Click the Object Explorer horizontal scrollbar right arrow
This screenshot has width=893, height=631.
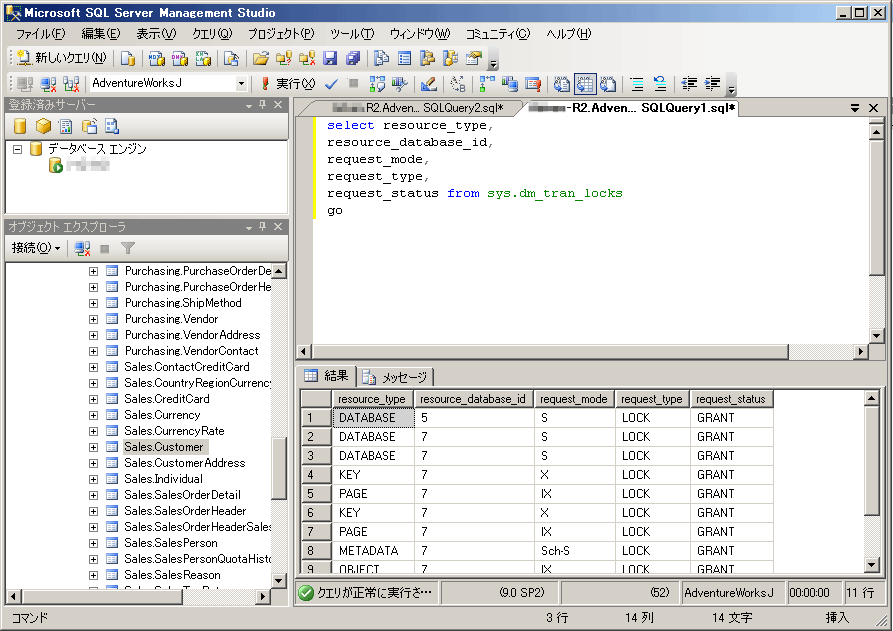[x=263, y=596]
